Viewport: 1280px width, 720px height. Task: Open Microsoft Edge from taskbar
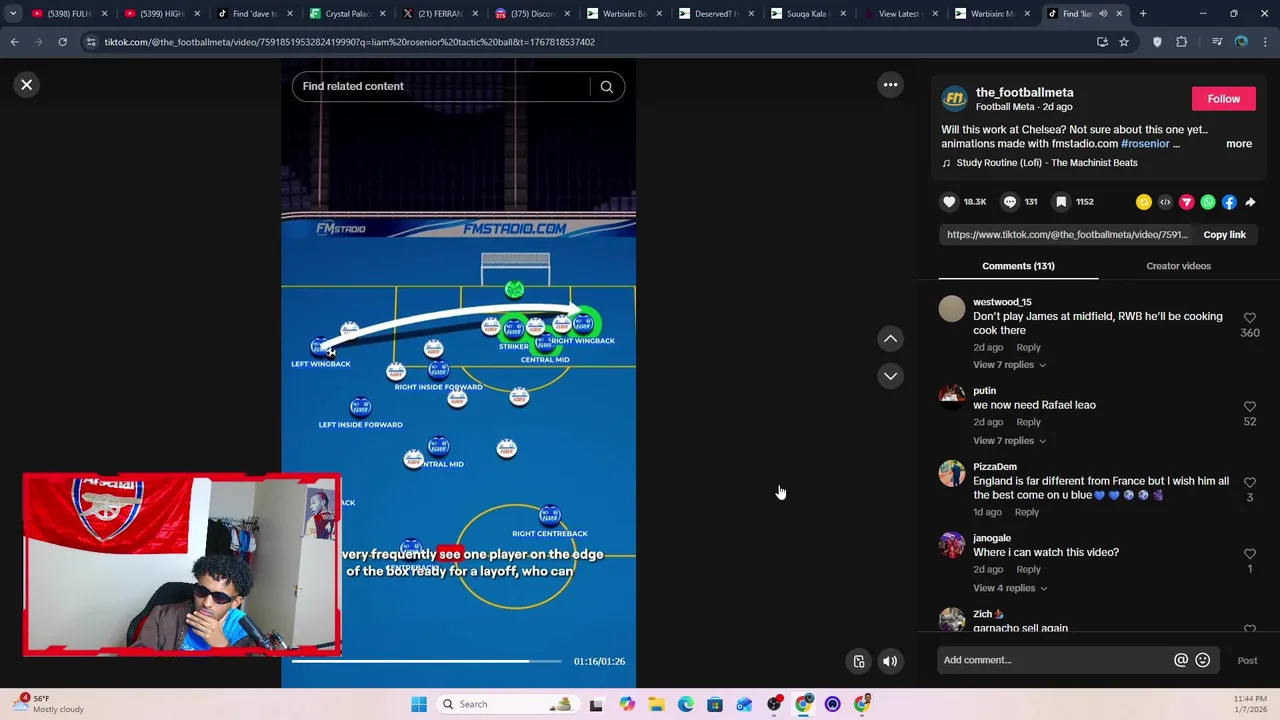[685, 704]
